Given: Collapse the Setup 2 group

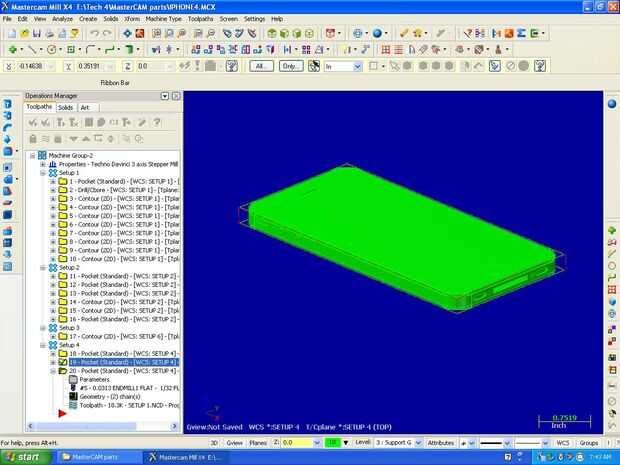Looking at the screenshot, I should tap(43, 268).
